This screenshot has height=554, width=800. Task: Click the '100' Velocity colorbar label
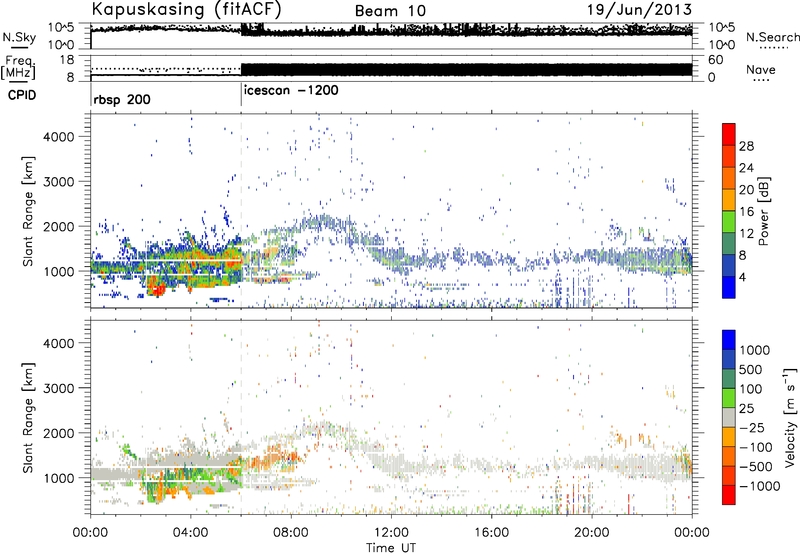click(751, 389)
